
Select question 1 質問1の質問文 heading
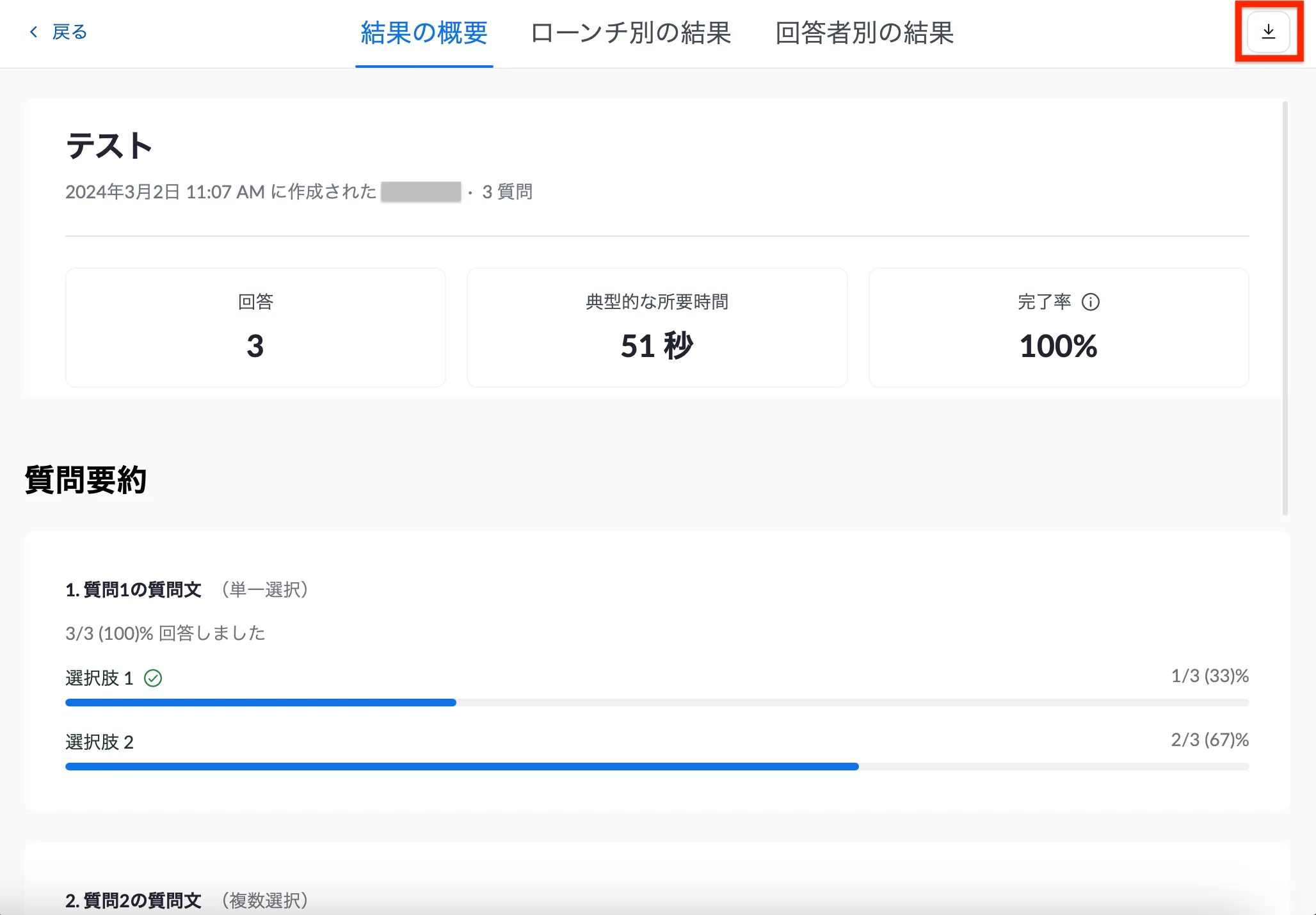click(133, 590)
